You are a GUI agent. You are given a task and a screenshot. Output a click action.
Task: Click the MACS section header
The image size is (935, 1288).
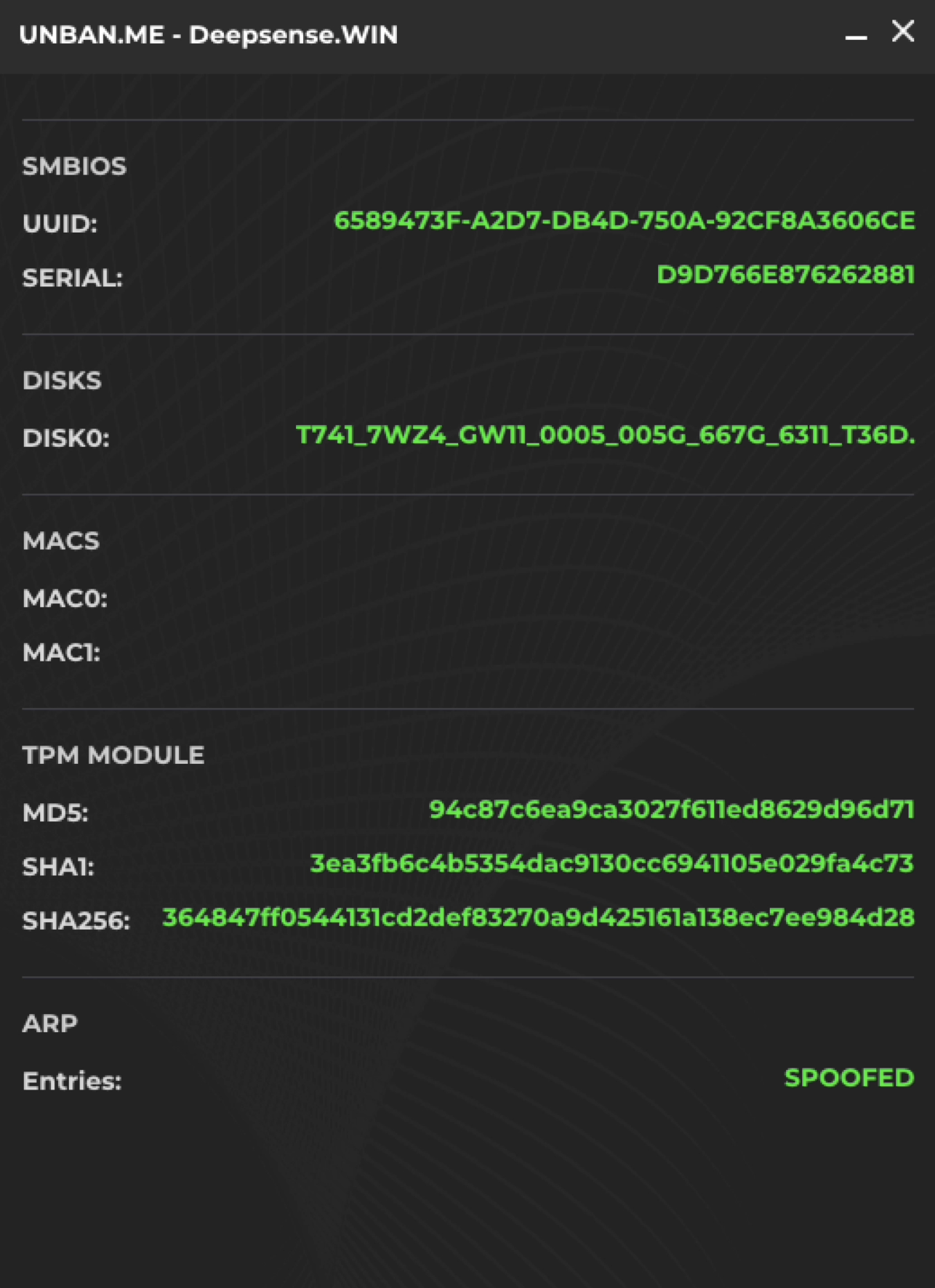[62, 541]
